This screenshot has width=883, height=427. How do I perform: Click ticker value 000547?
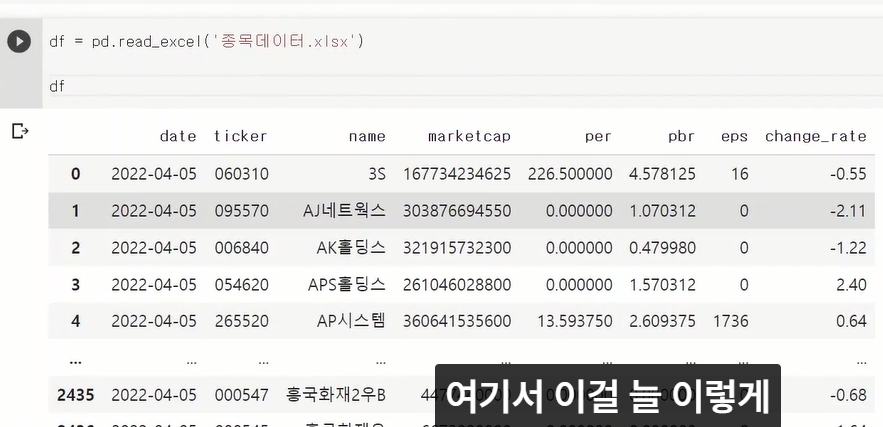click(241, 395)
